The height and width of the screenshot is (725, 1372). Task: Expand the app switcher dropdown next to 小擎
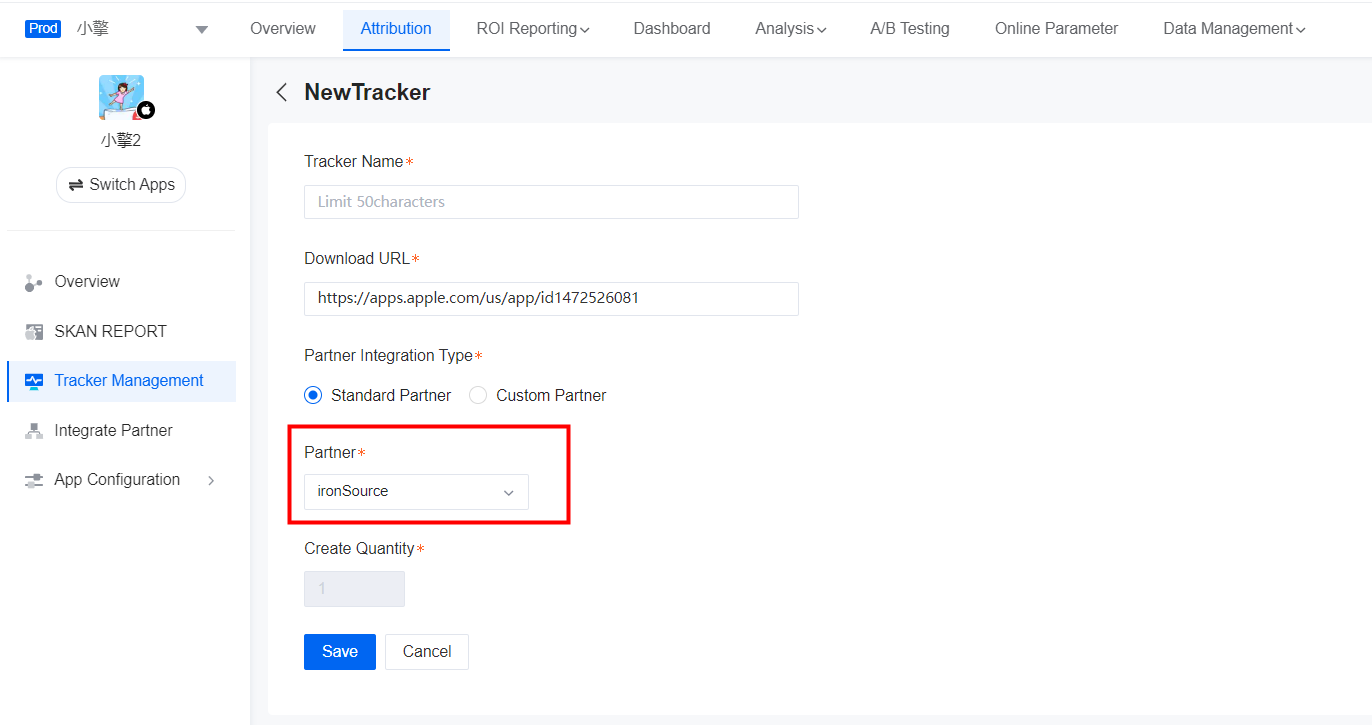pos(201,29)
